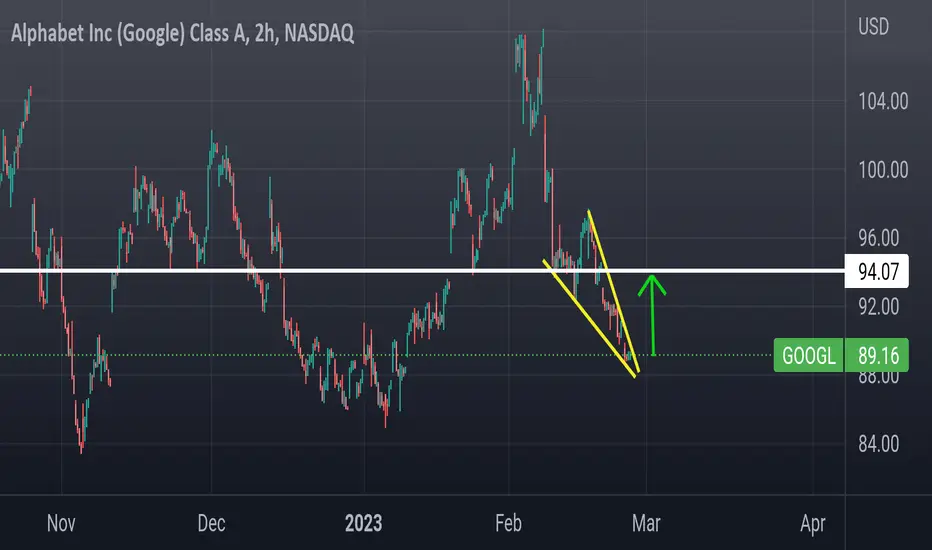Click the 2023 label on time axis
Viewport: 932px width, 550px height.
point(364,523)
